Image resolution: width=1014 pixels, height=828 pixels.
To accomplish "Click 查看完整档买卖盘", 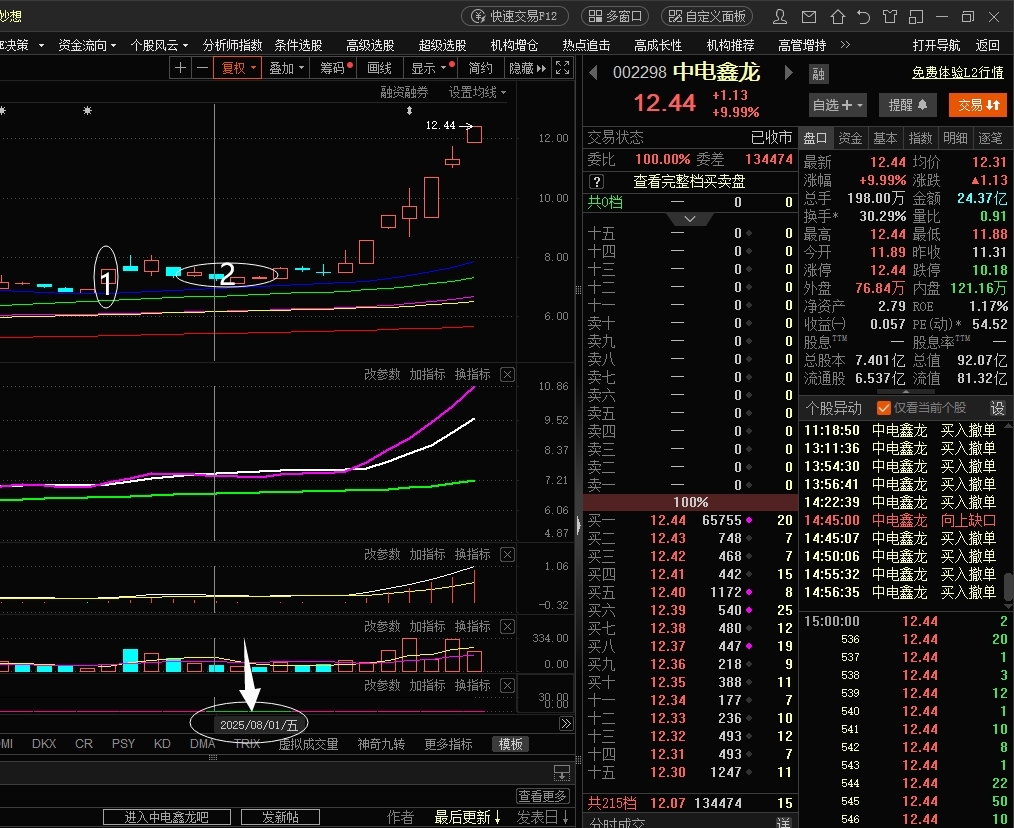I will point(689,182).
